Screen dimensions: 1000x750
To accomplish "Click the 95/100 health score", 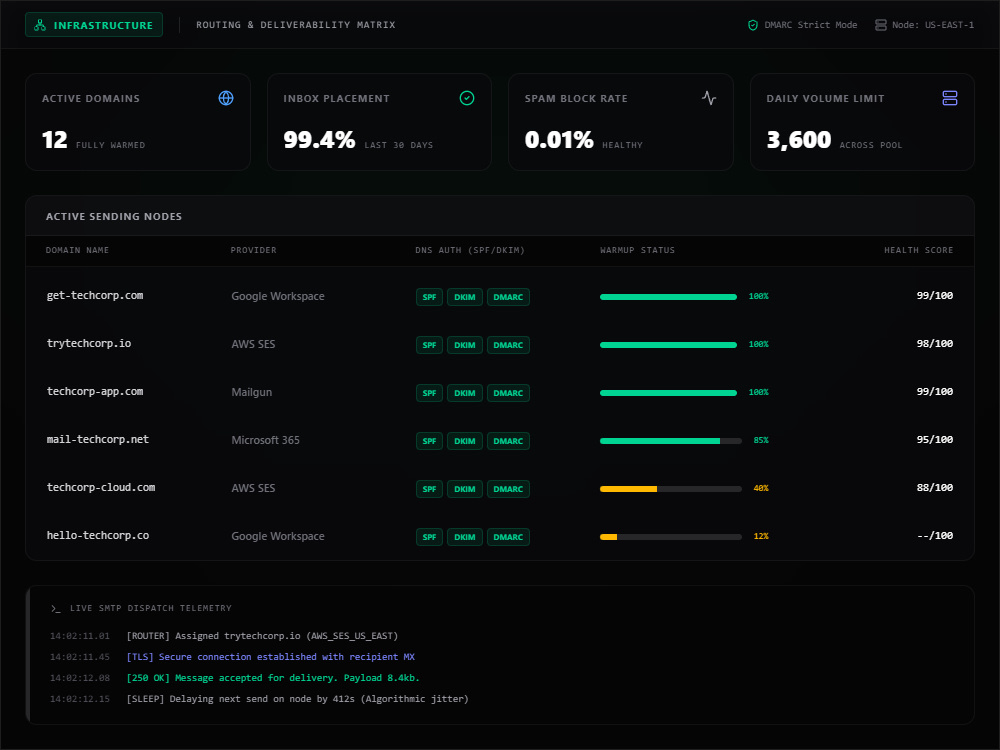I will point(935,439).
